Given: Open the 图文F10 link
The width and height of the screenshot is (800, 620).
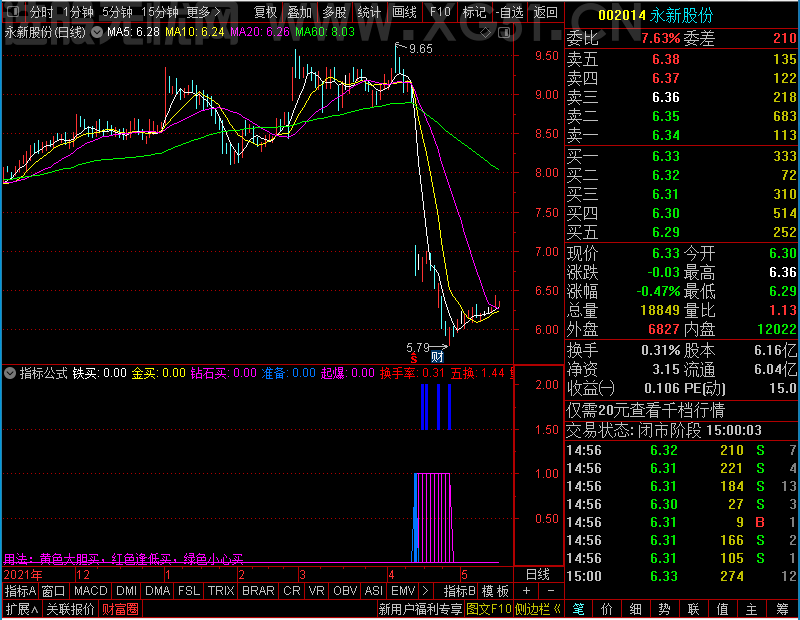Looking at the screenshot, I should pos(488,609).
